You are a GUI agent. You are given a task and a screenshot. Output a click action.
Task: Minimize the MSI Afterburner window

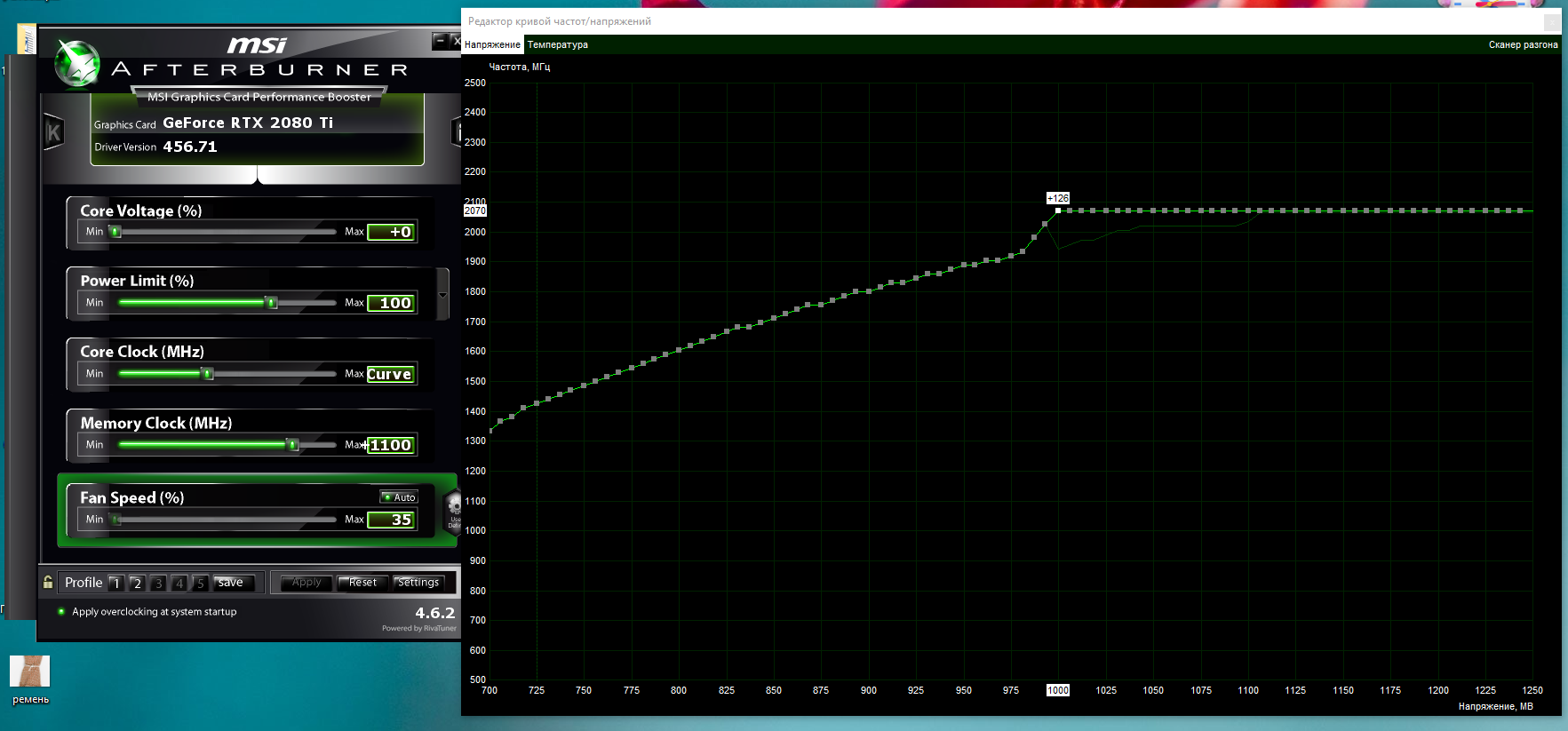pos(440,41)
